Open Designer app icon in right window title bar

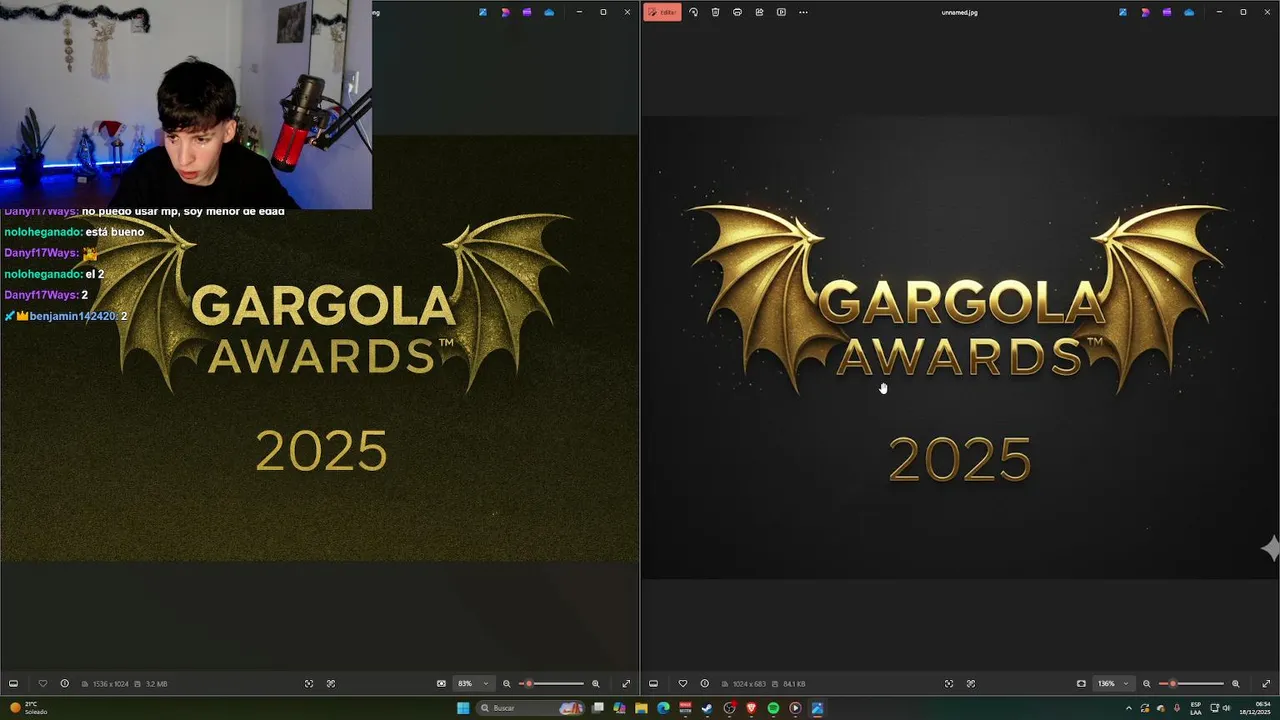(x=1145, y=12)
